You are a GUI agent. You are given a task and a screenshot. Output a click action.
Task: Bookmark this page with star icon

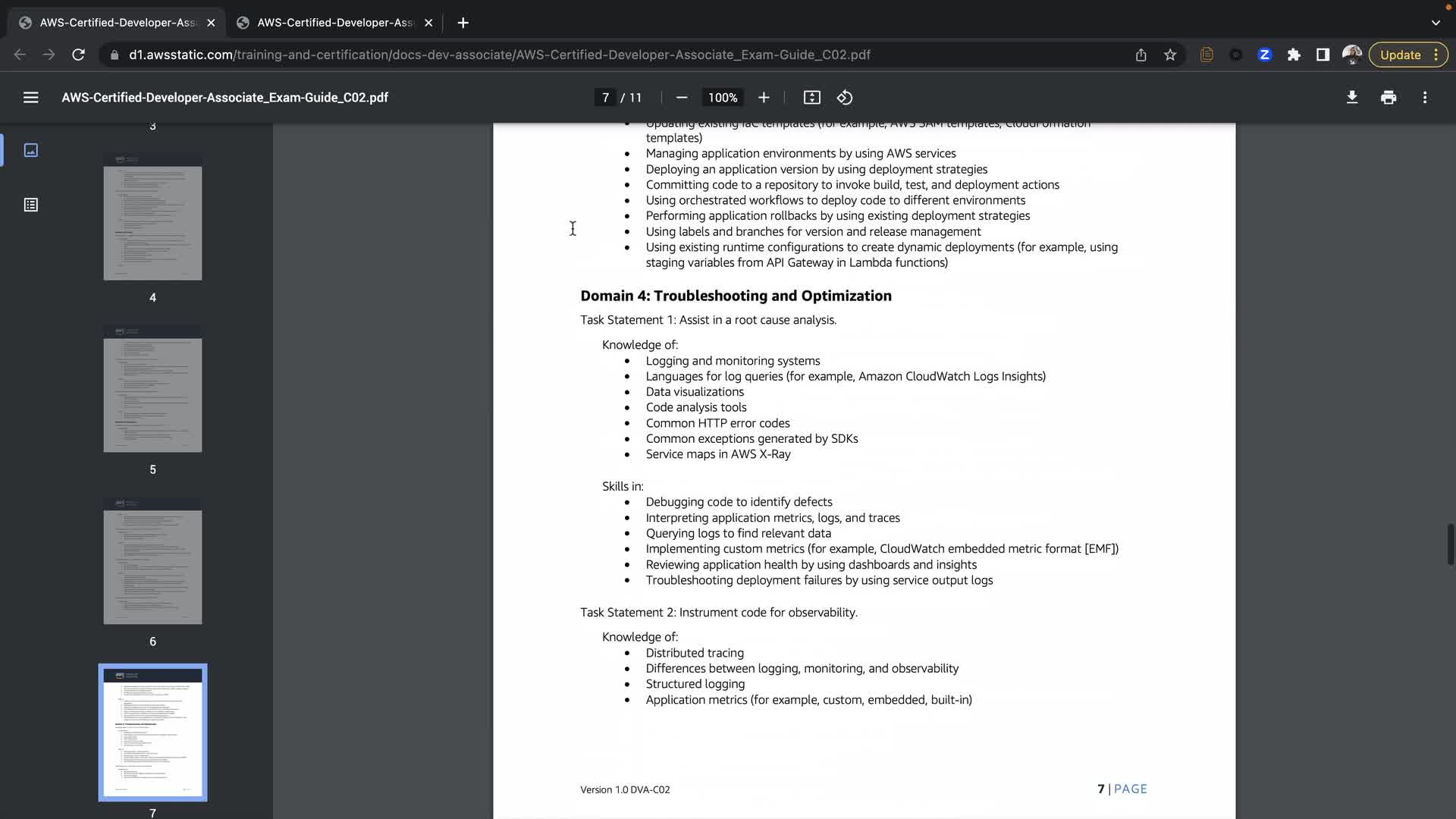tap(1170, 55)
